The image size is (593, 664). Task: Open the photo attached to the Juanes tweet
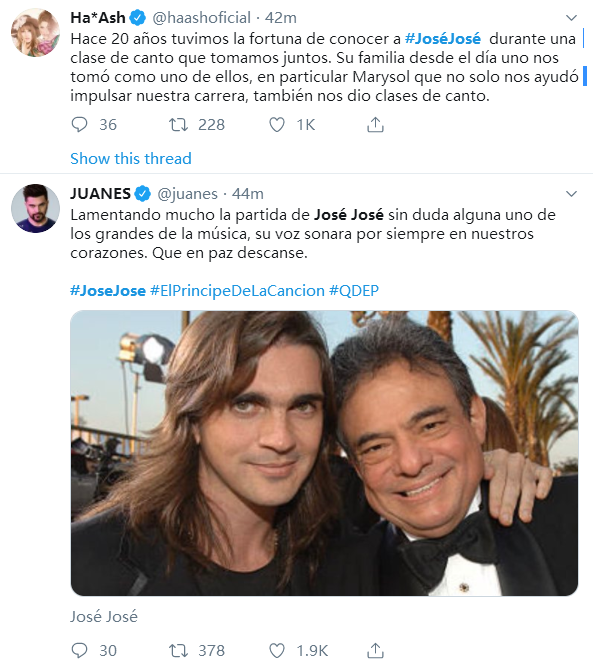pos(324,453)
